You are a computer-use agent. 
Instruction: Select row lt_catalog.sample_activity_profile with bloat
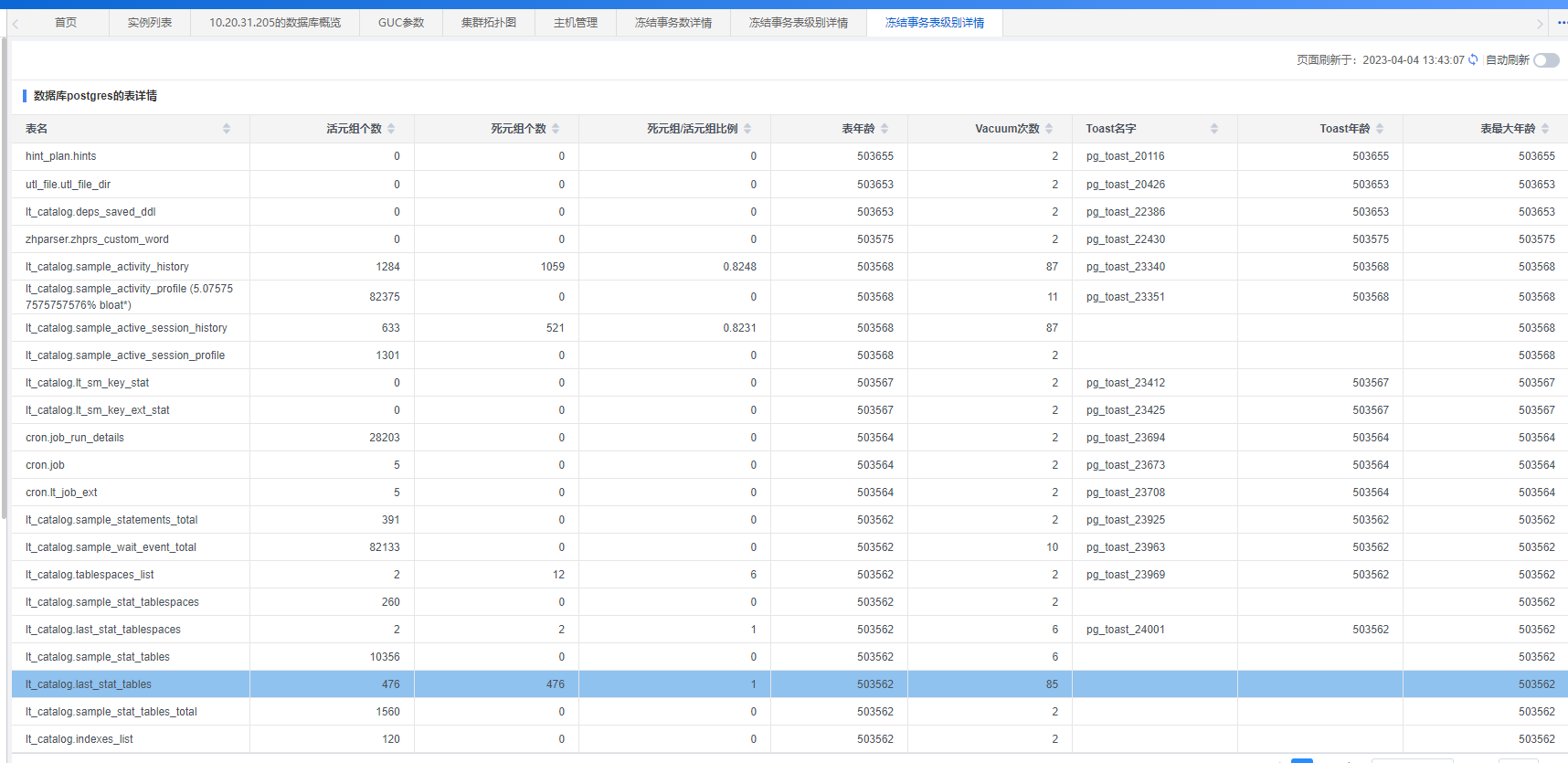(789, 297)
